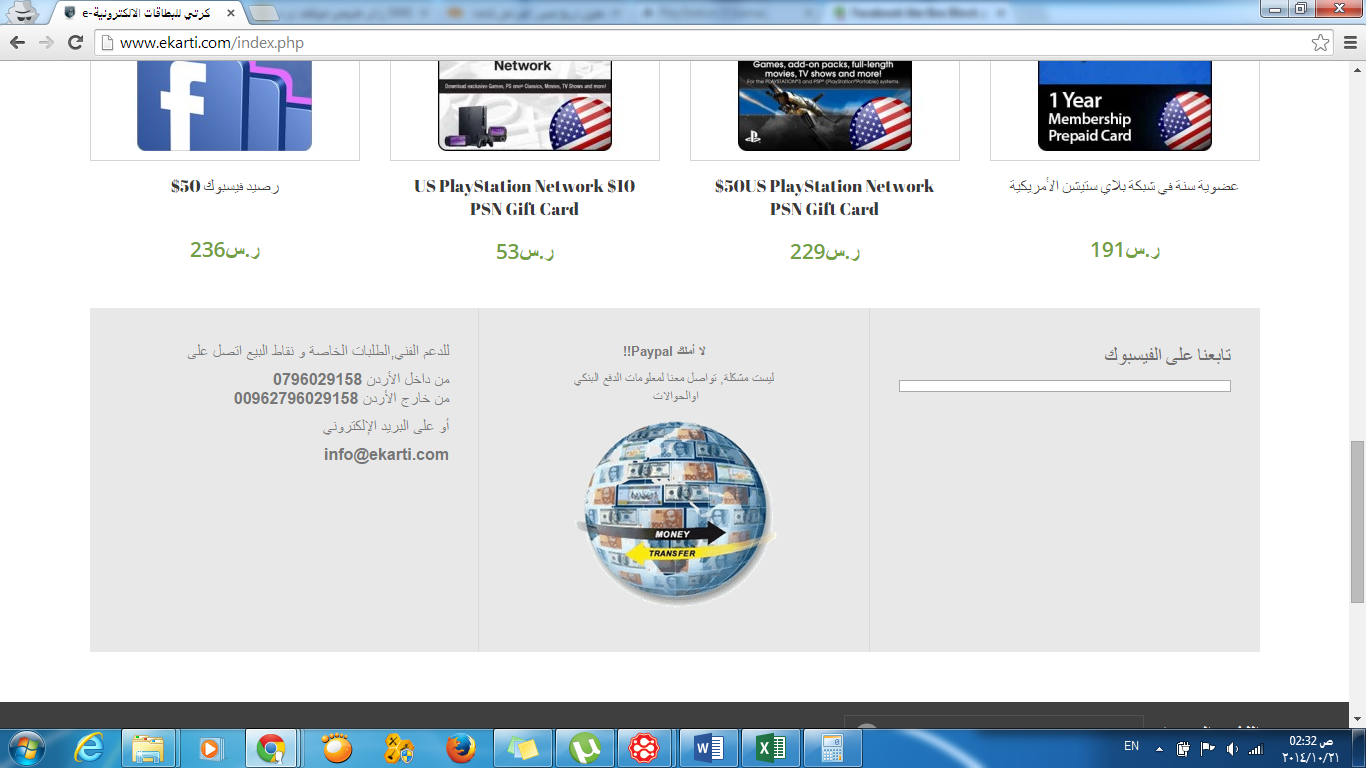Switch to Microsoft Word in the taskbar
The height and width of the screenshot is (768, 1366).
point(709,748)
